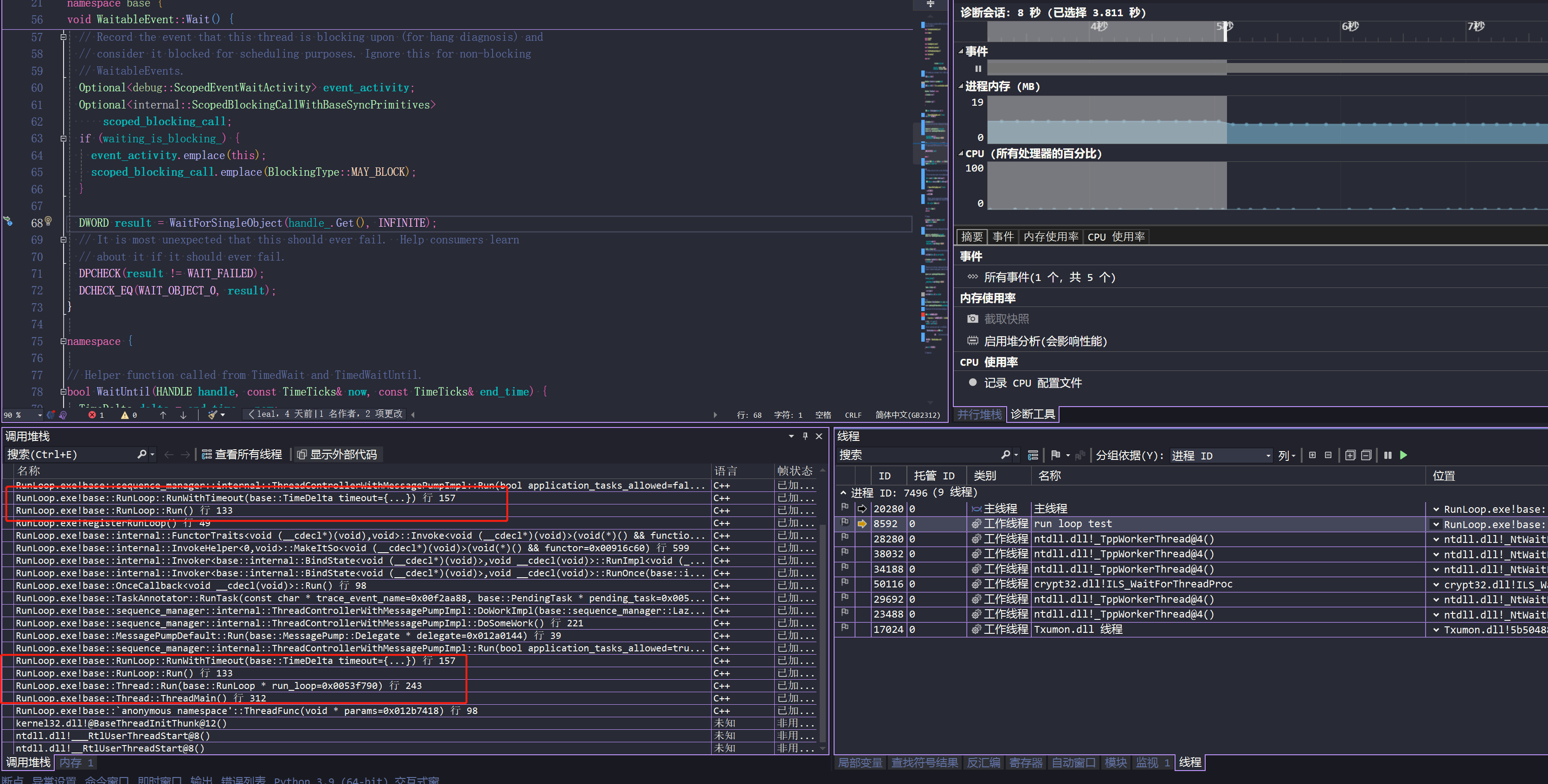The height and width of the screenshot is (784, 1548).
Task: Click pause icon in events track
Action: [x=978, y=69]
